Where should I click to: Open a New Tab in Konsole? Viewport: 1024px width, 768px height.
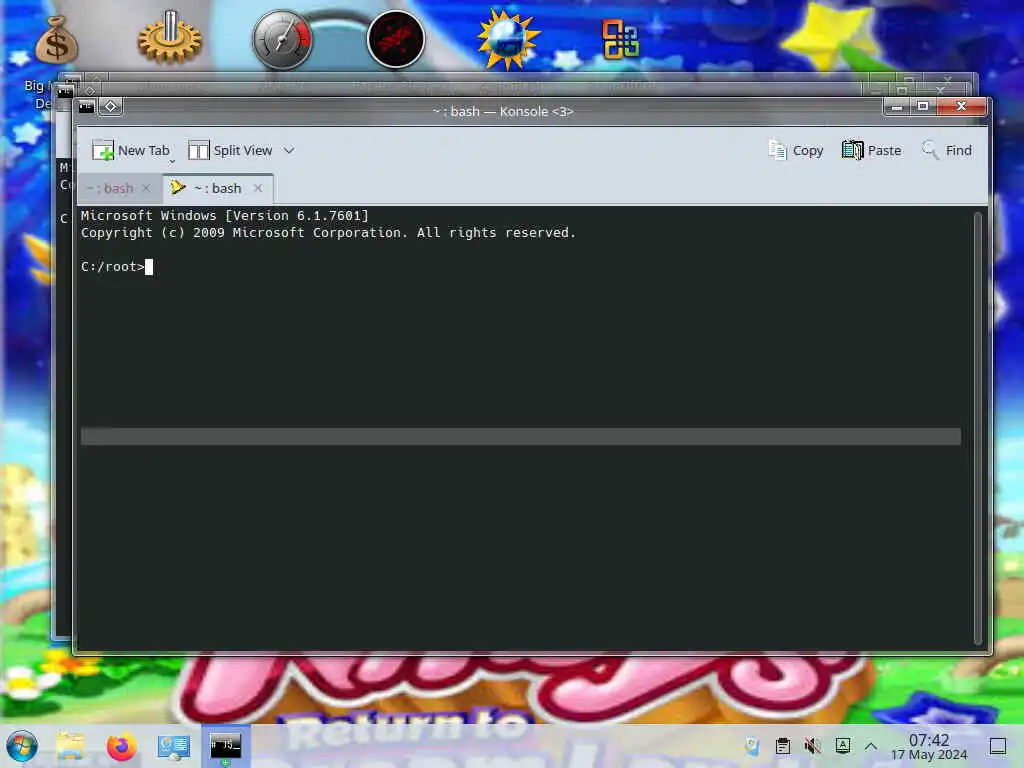click(x=131, y=150)
